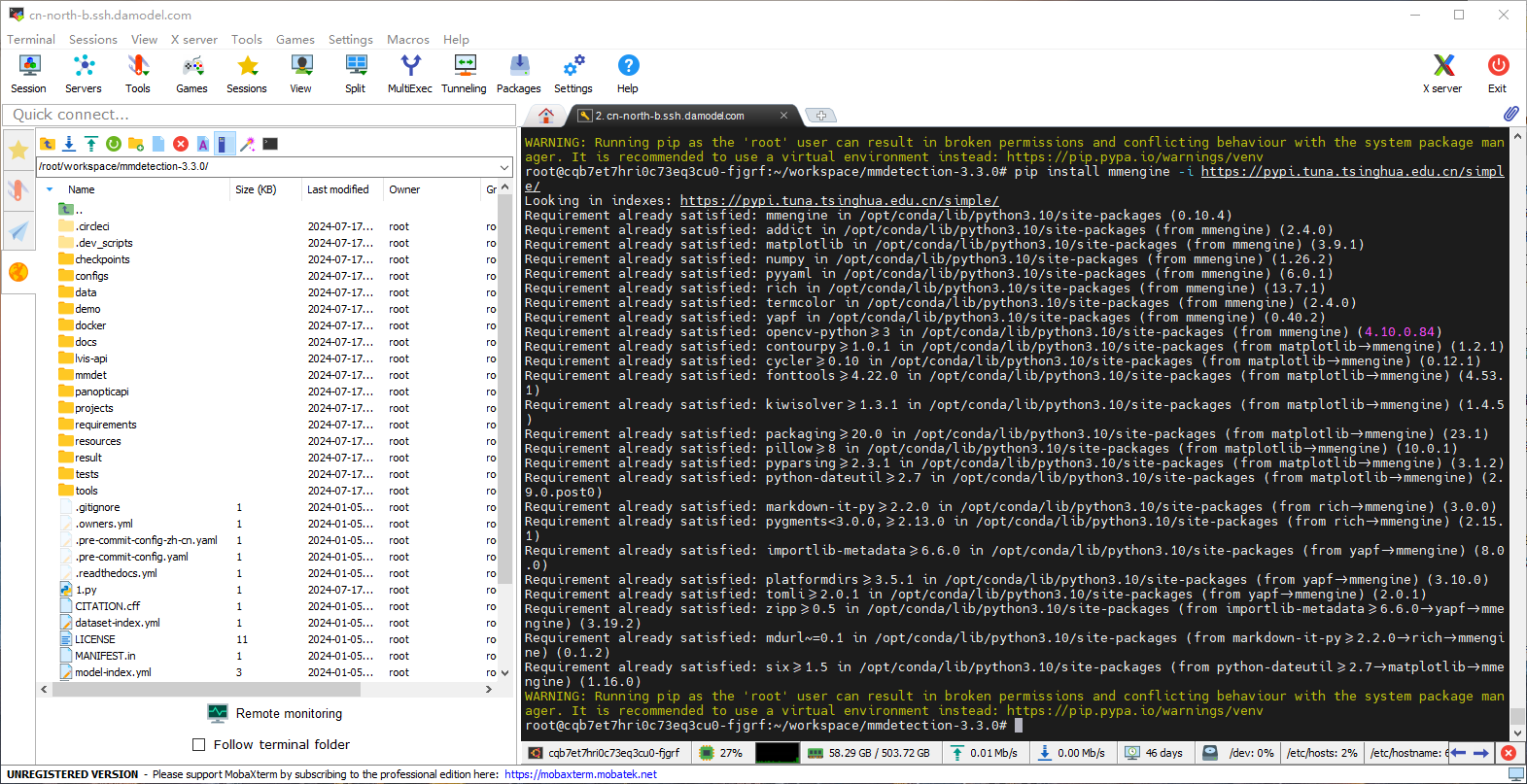Open the Sessions star sidebar tab
This screenshot has height=784, width=1527.
click(x=18, y=150)
